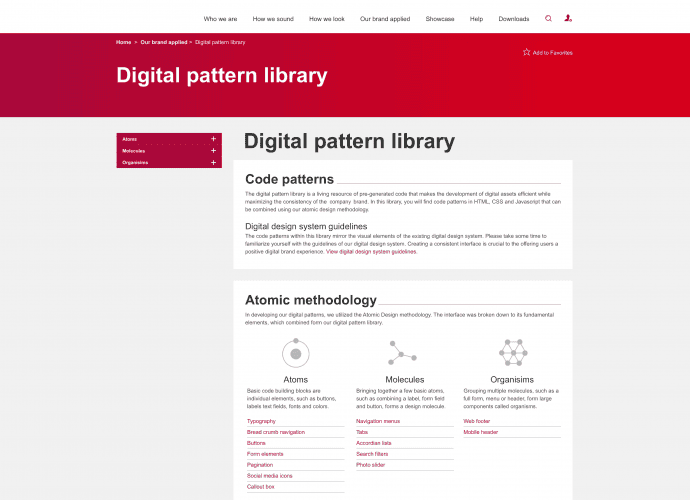The width and height of the screenshot is (690, 500).
Task: Open the Typography link
Action: (x=261, y=421)
